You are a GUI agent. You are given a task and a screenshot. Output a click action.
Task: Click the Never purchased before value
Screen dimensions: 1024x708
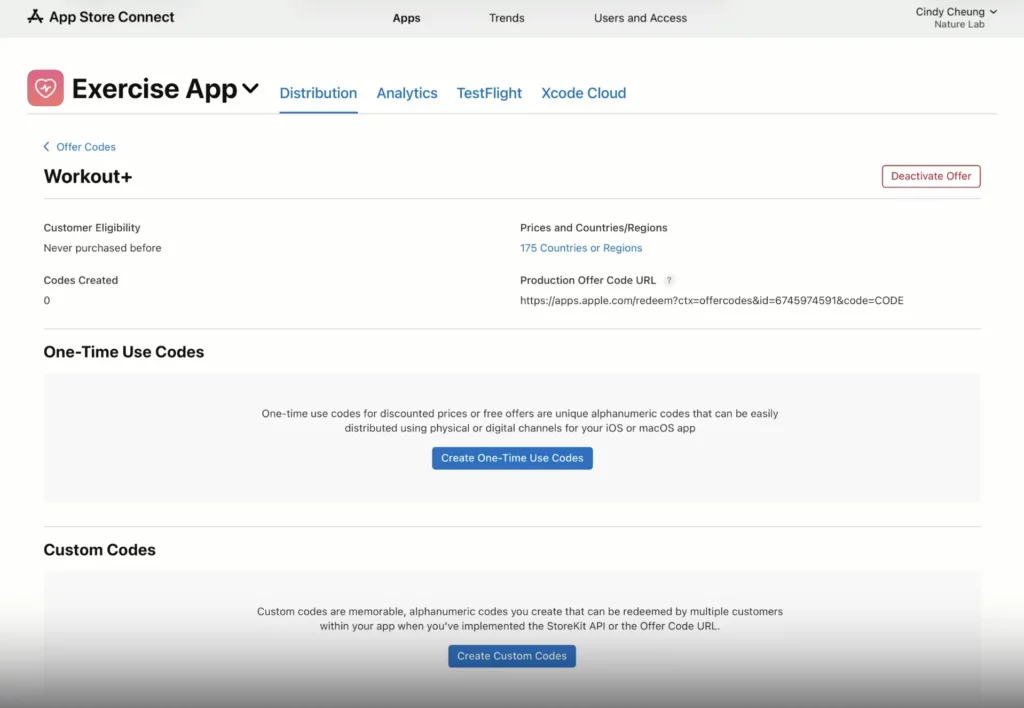tap(103, 248)
